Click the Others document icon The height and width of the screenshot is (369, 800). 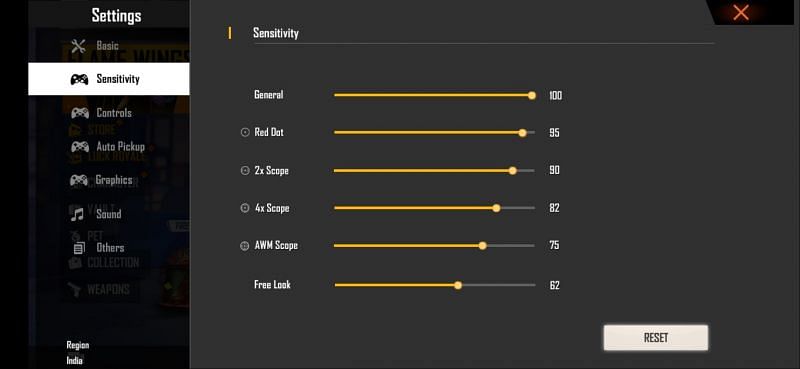[79, 249]
